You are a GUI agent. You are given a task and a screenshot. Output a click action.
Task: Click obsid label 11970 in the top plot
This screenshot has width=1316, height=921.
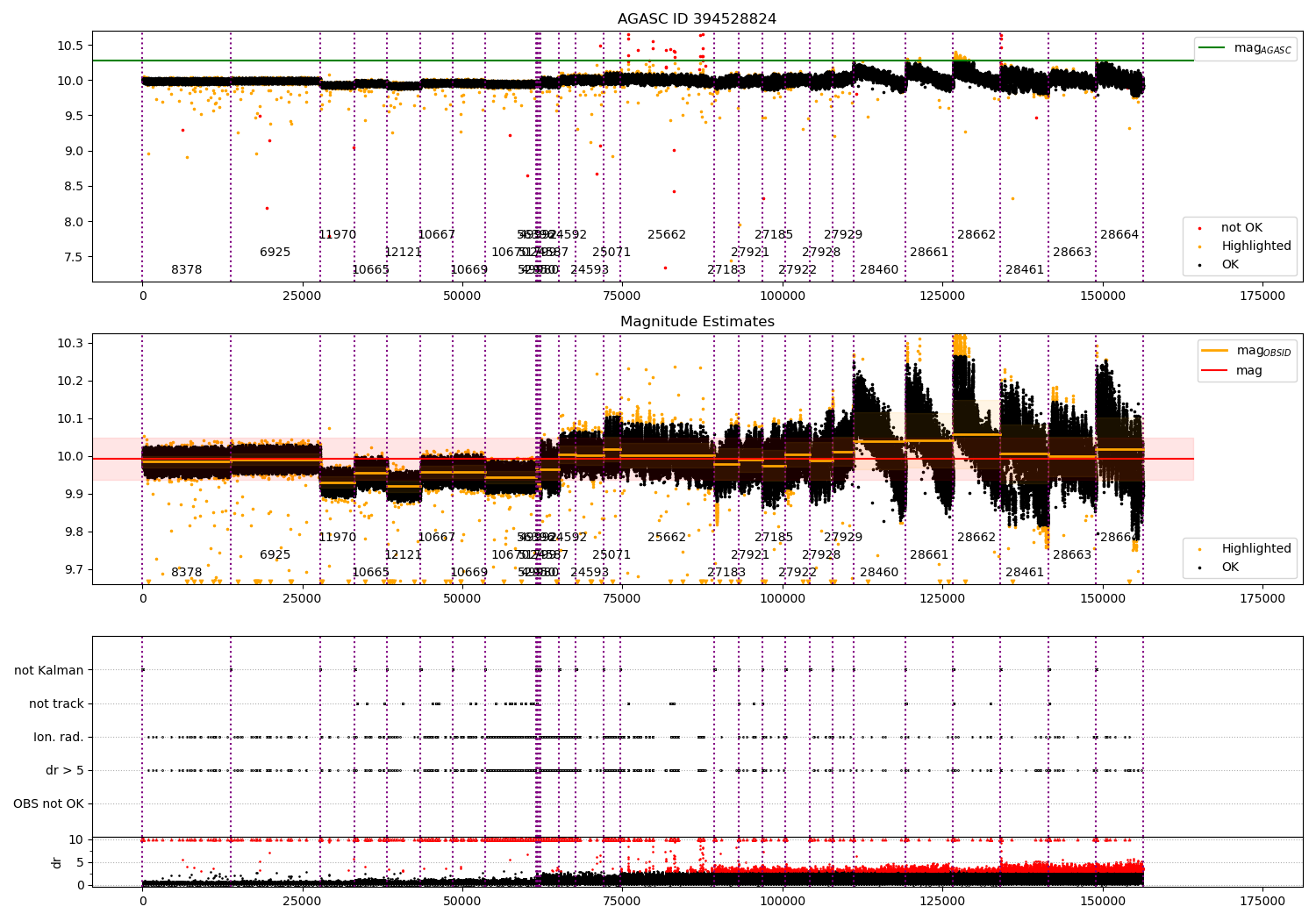[x=338, y=235]
